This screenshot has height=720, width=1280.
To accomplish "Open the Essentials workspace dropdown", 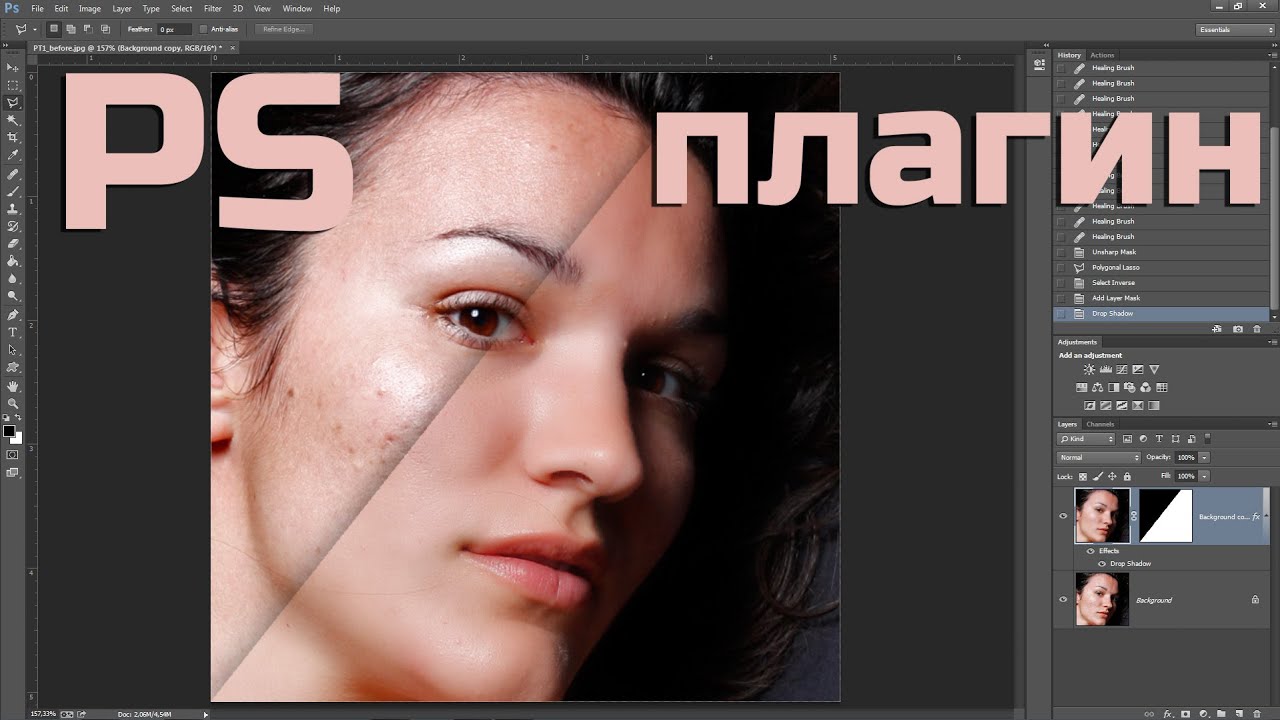I will (x=1237, y=30).
